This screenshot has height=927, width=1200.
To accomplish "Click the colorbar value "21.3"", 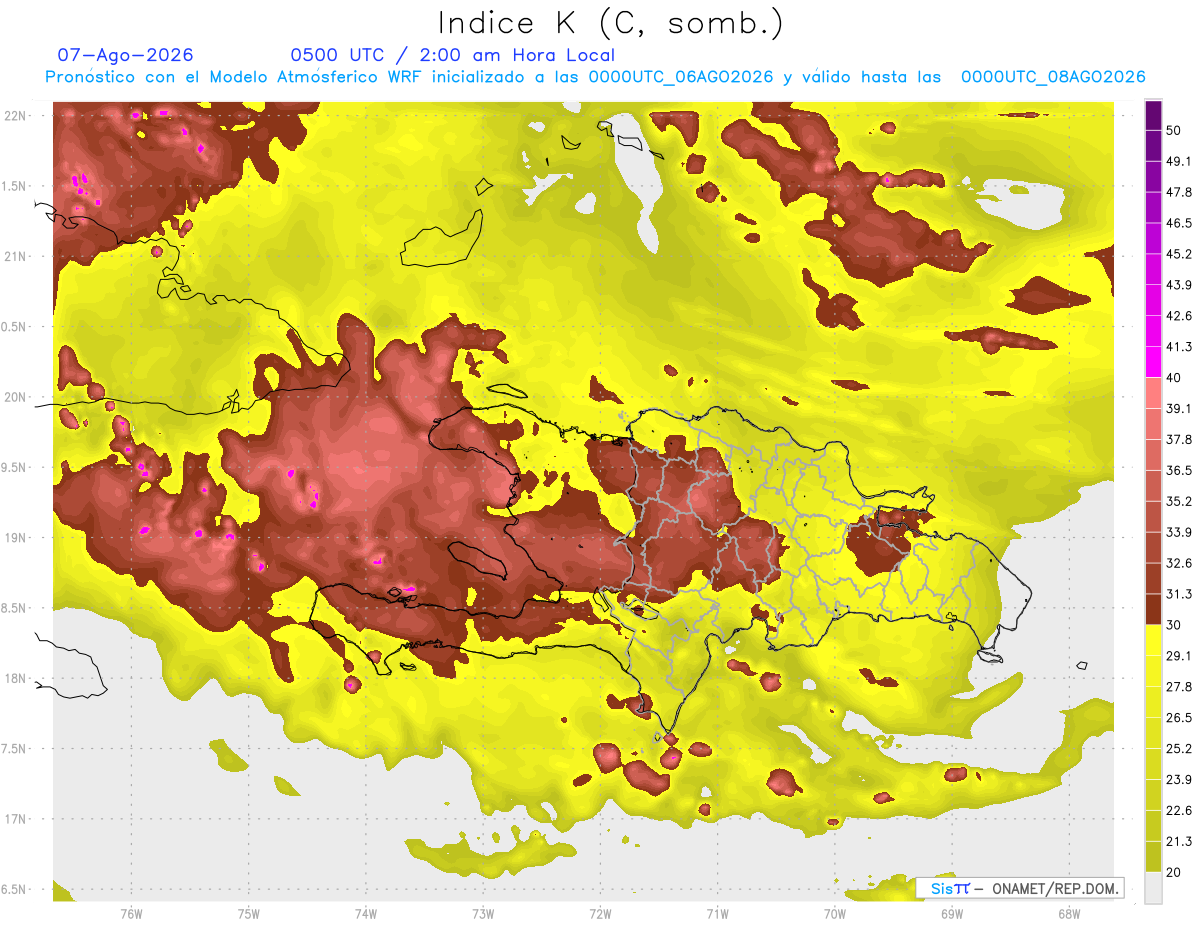I will [x=1179, y=841].
